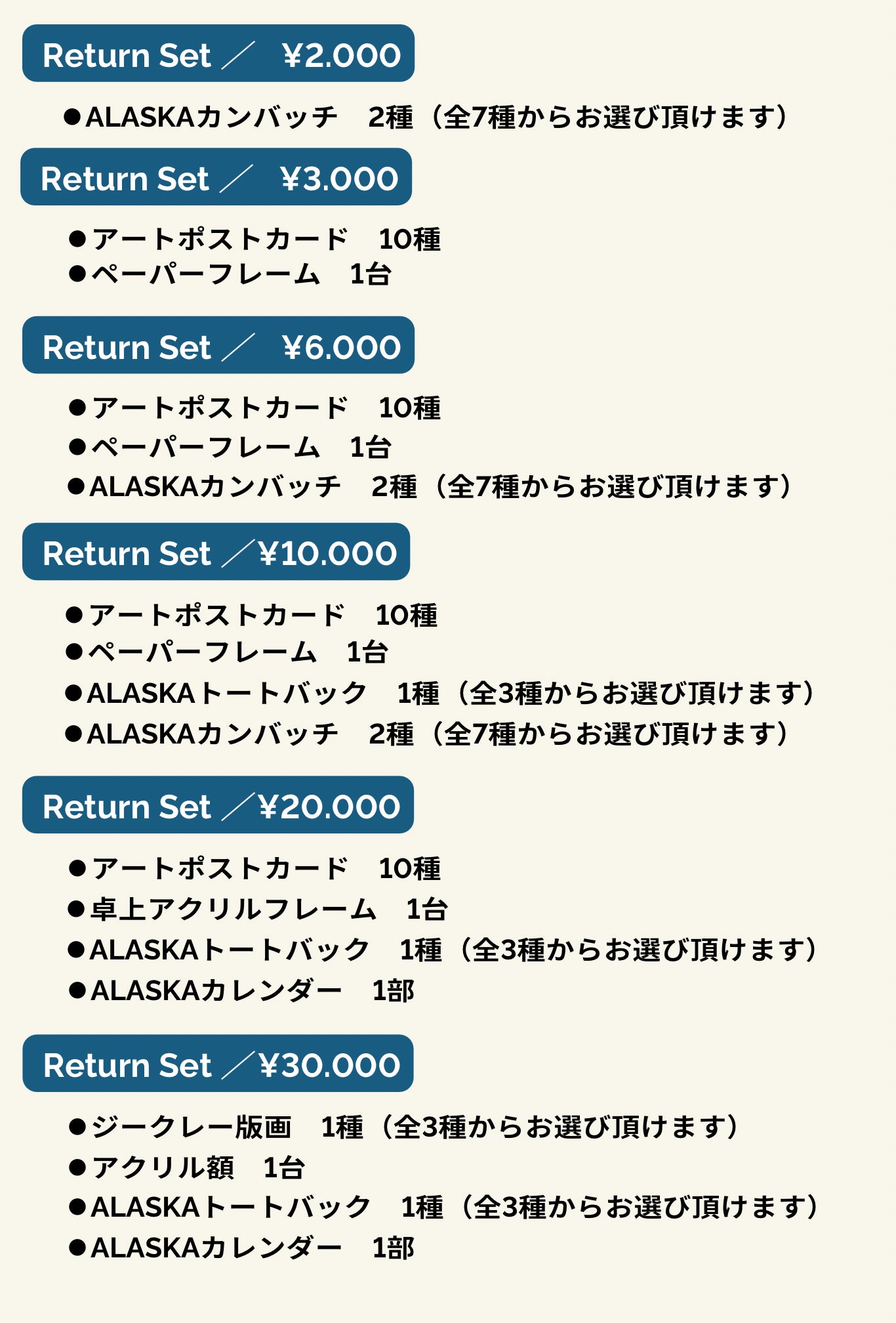
Task: Click ALASKAカンバッチ under the ¥2.000 set
Action: 426,117
